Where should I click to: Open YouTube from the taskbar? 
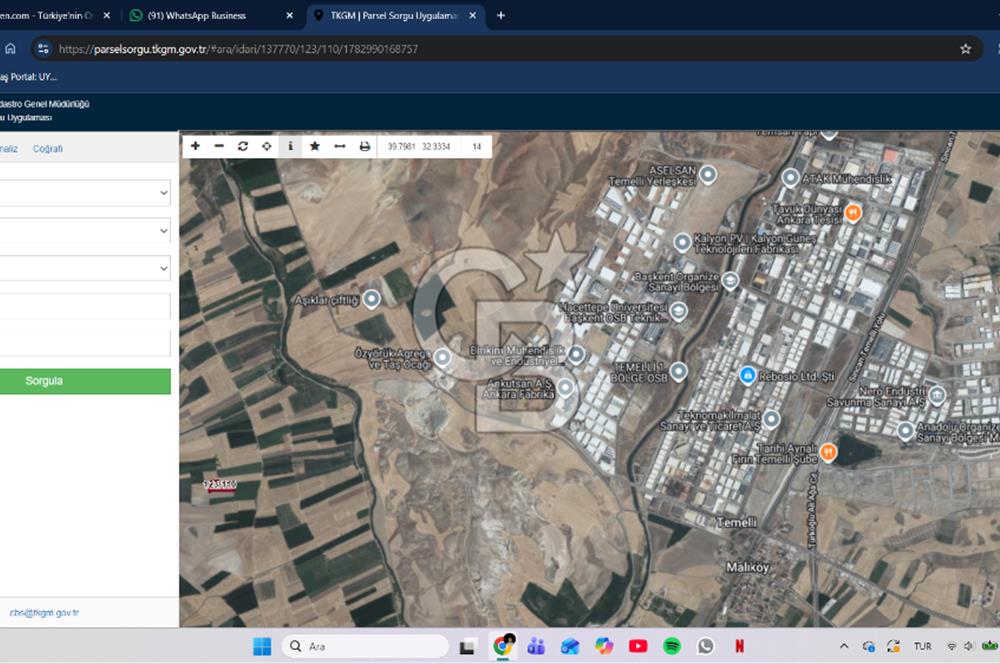(638, 646)
